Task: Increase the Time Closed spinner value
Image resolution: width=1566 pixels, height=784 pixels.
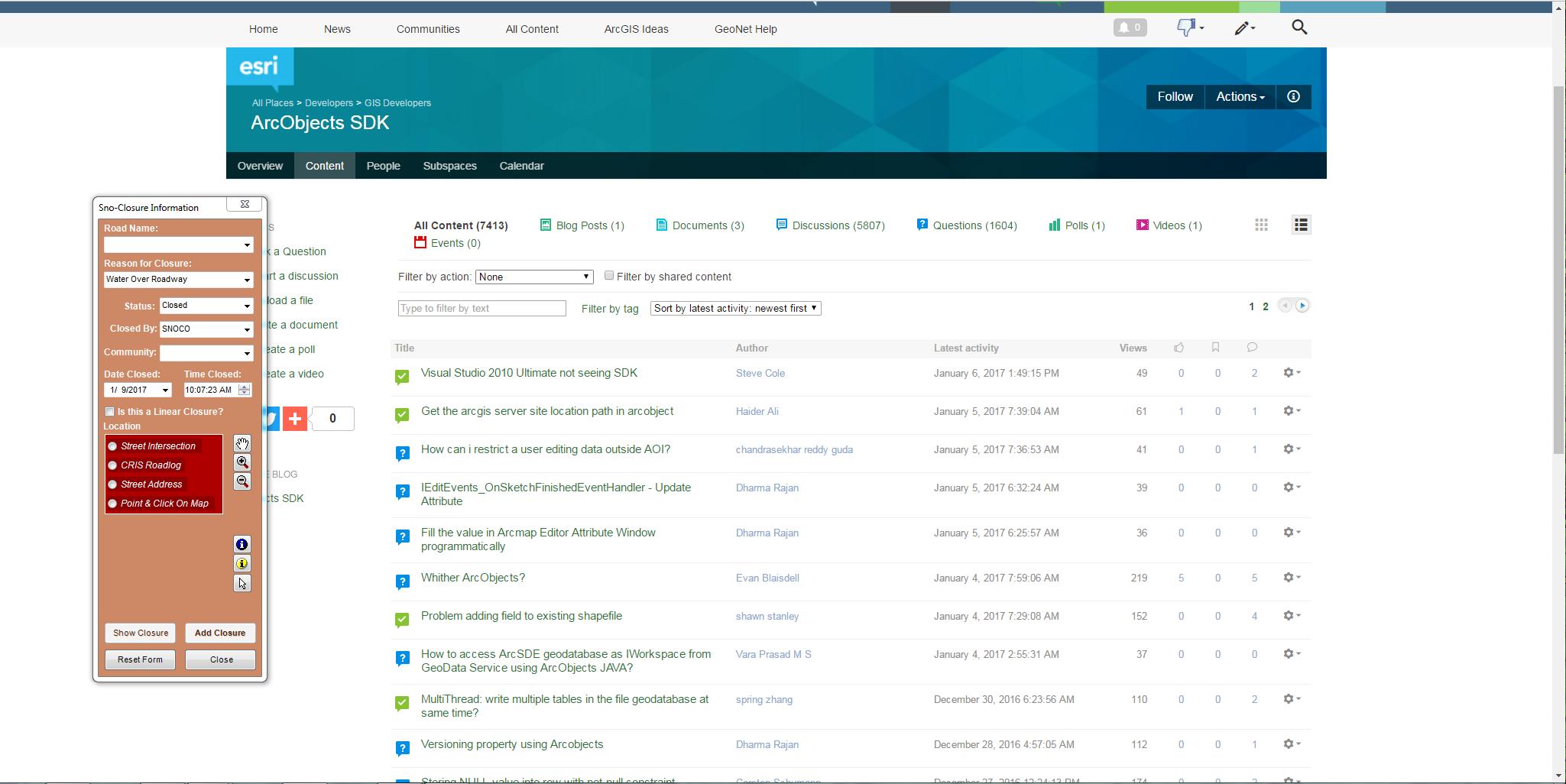Action: [245, 387]
